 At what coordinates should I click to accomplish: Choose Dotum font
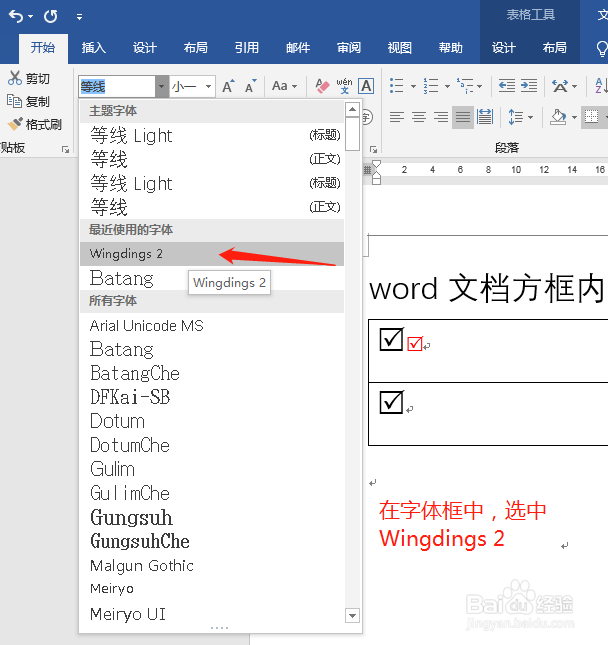pyautogui.click(x=212, y=421)
